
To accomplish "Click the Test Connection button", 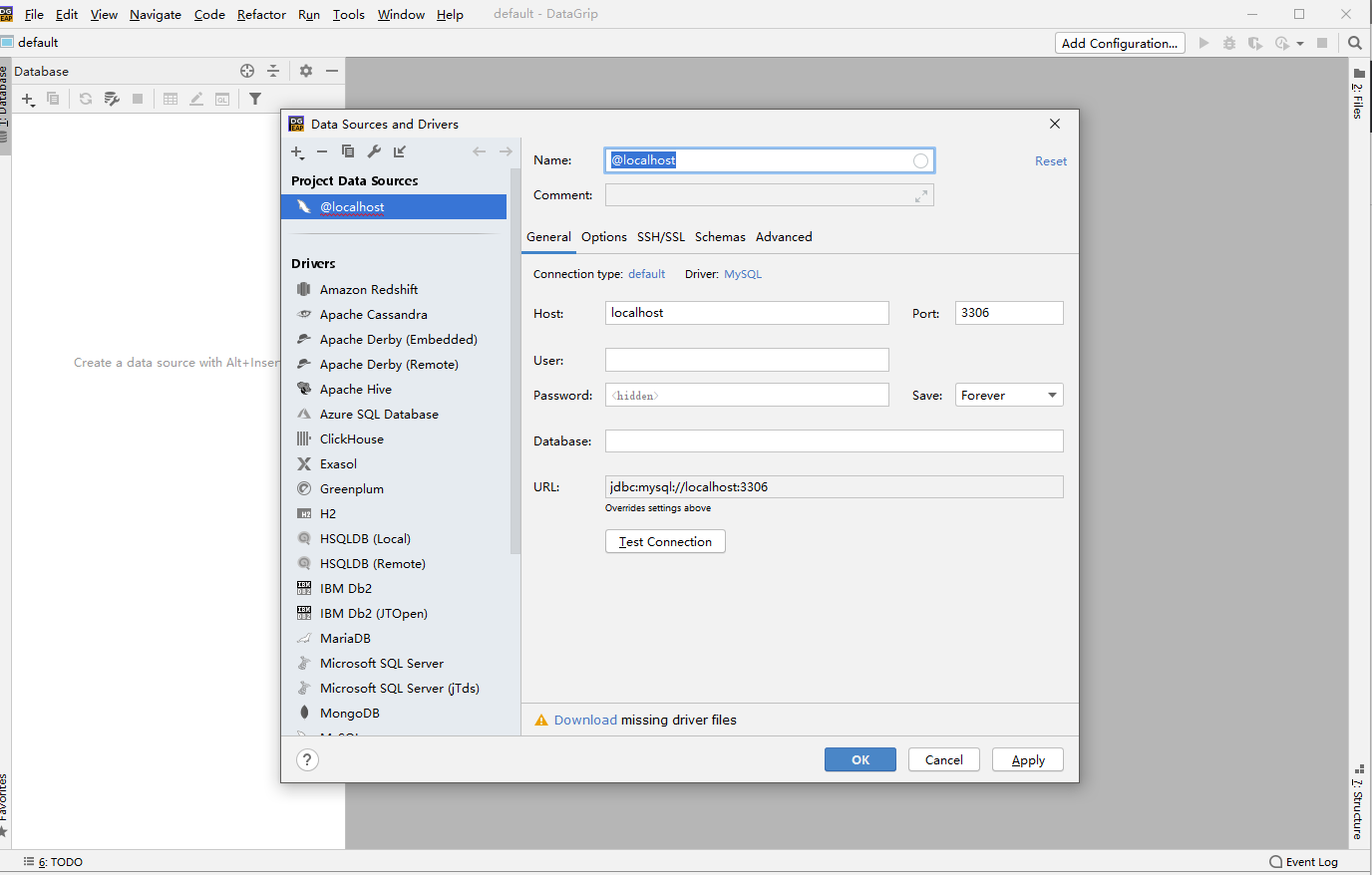I will (665, 541).
